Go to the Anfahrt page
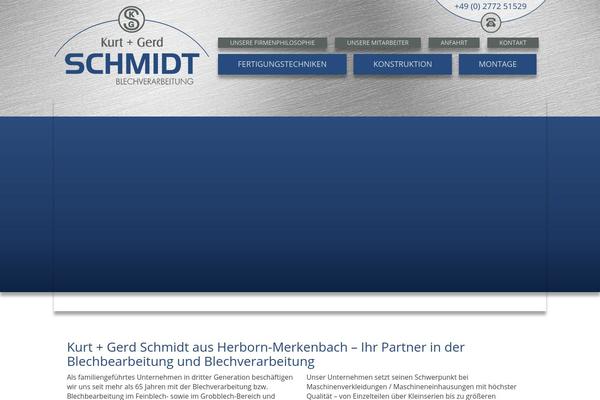Screen dimensions: 600x400 coord(454,43)
